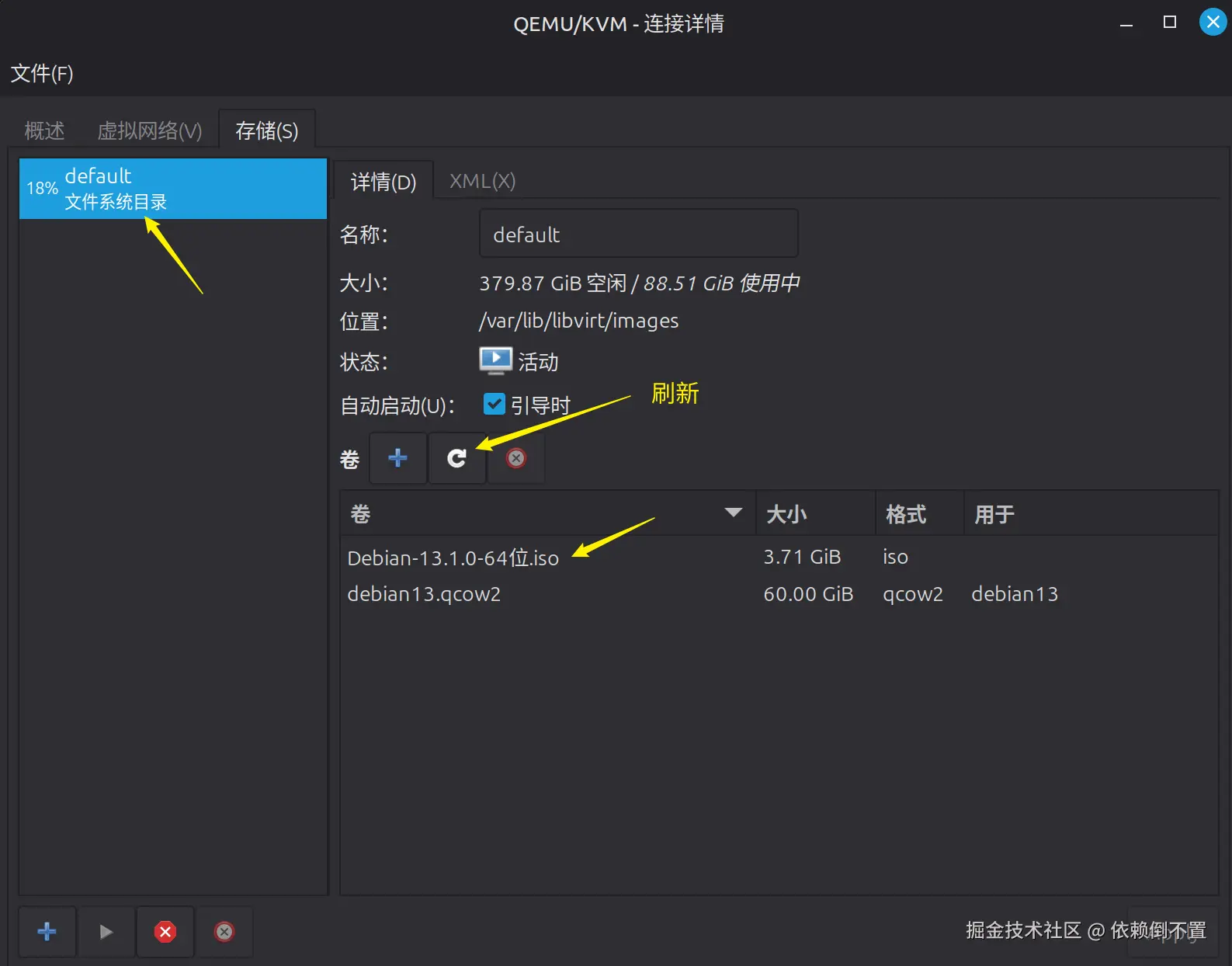Screen dimensions: 1232x966
Task: Refresh the volume list
Action: (457, 458)
